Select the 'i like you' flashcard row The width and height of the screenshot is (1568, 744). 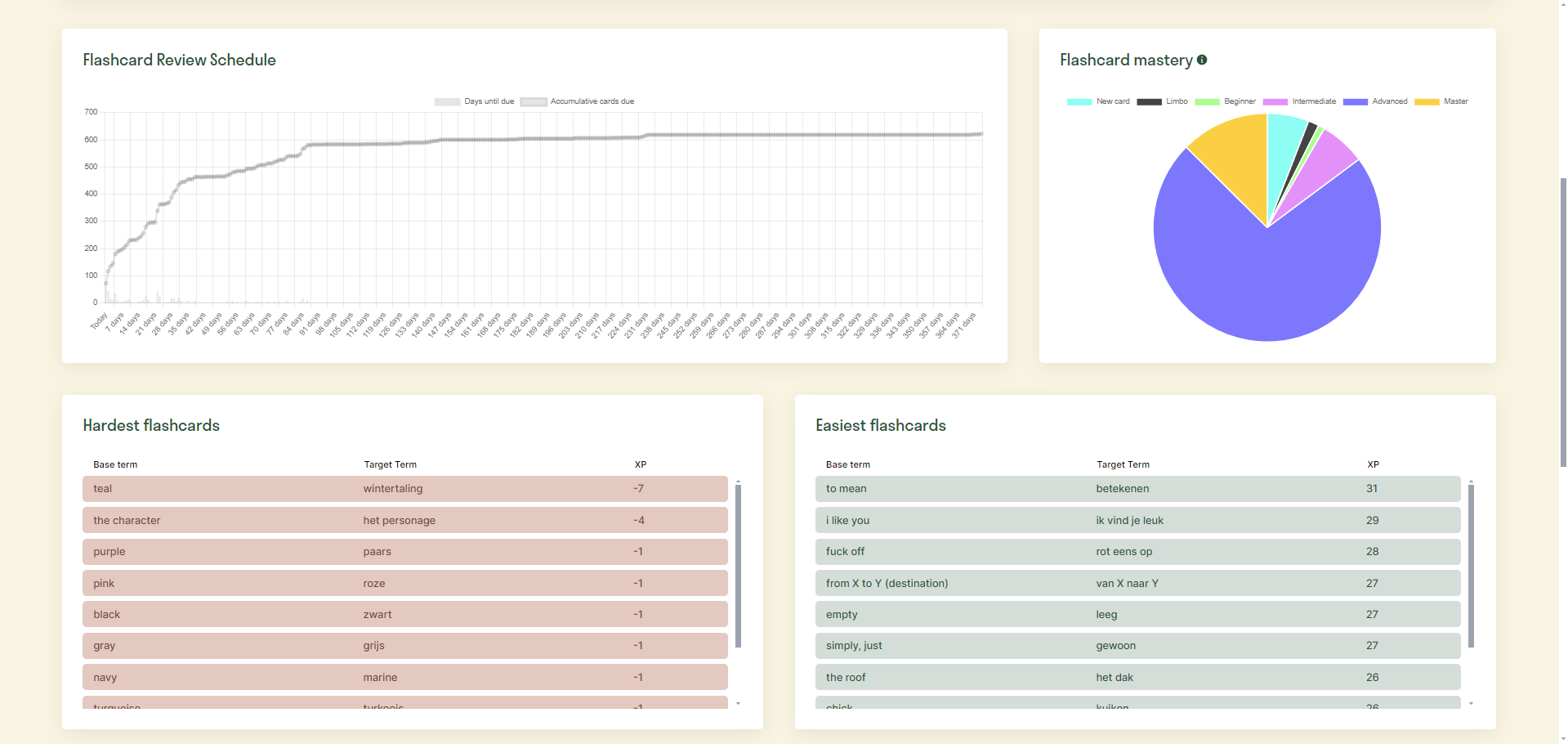tap(1137, 520)
